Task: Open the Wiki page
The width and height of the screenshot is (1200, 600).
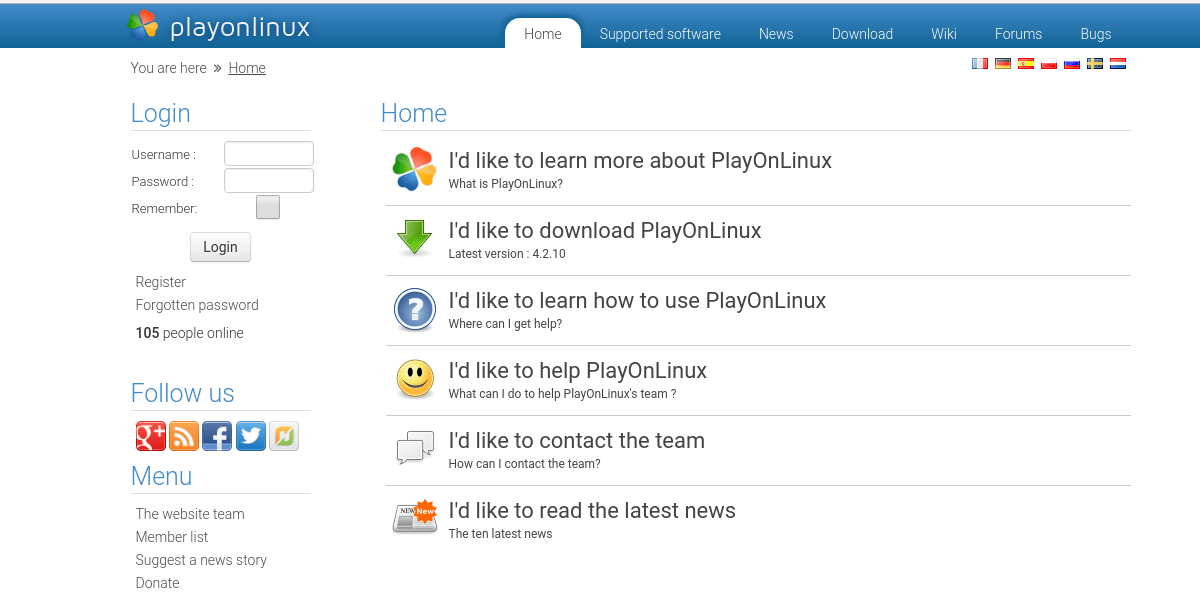Action: point(943,34)
